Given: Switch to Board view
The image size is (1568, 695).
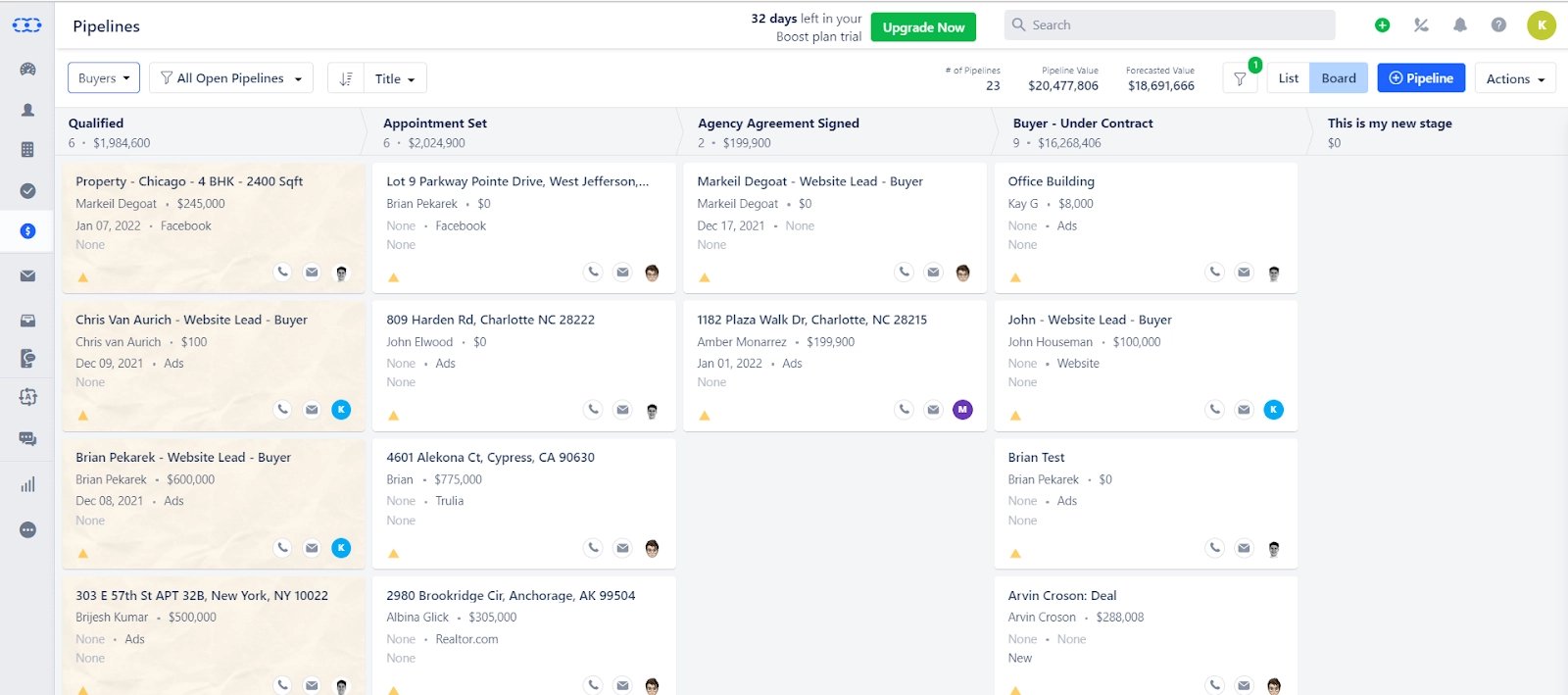Looking at the screenshot, I should [1338, 78].
